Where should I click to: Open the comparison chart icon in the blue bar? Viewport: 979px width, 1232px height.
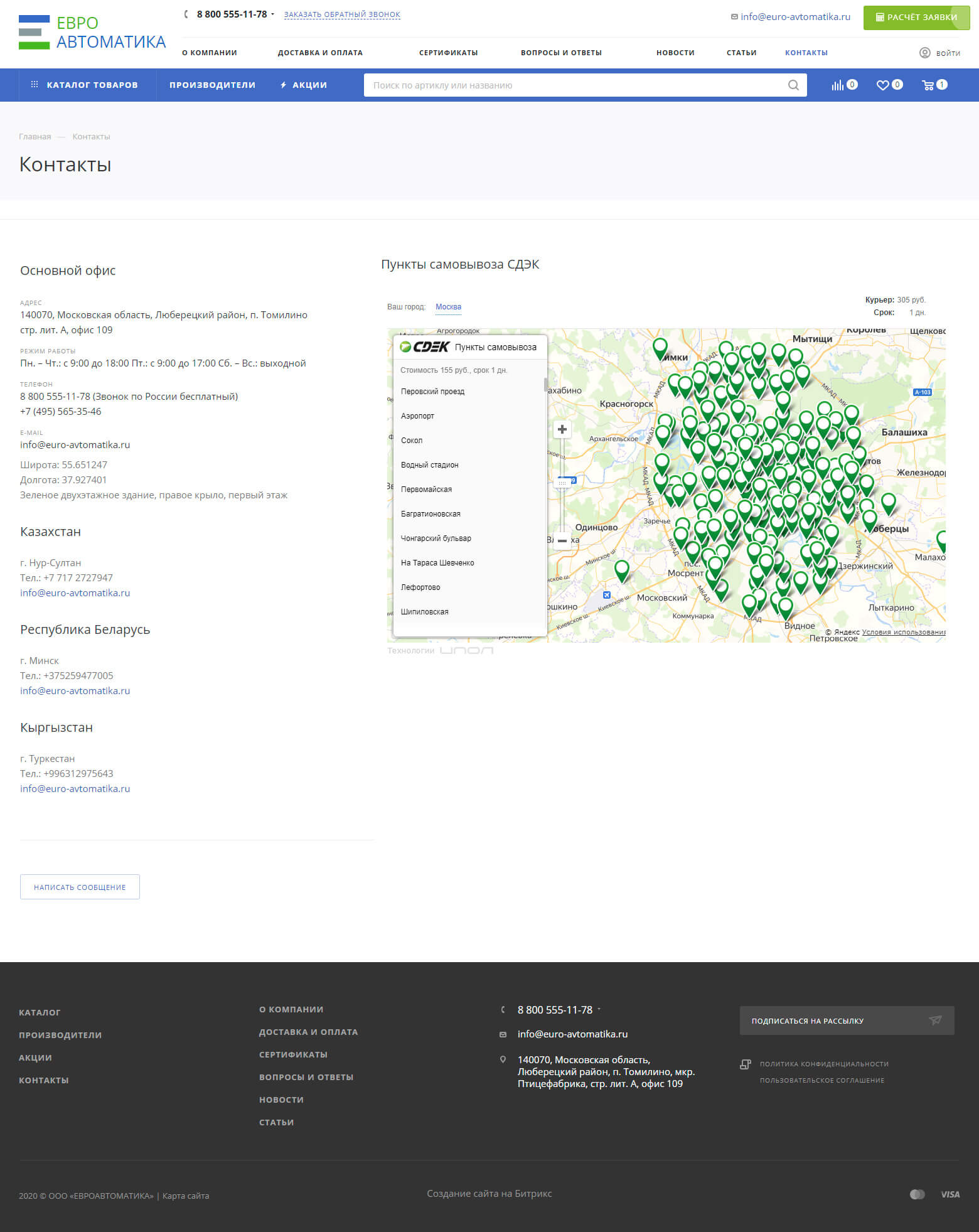tap(837, 85)
